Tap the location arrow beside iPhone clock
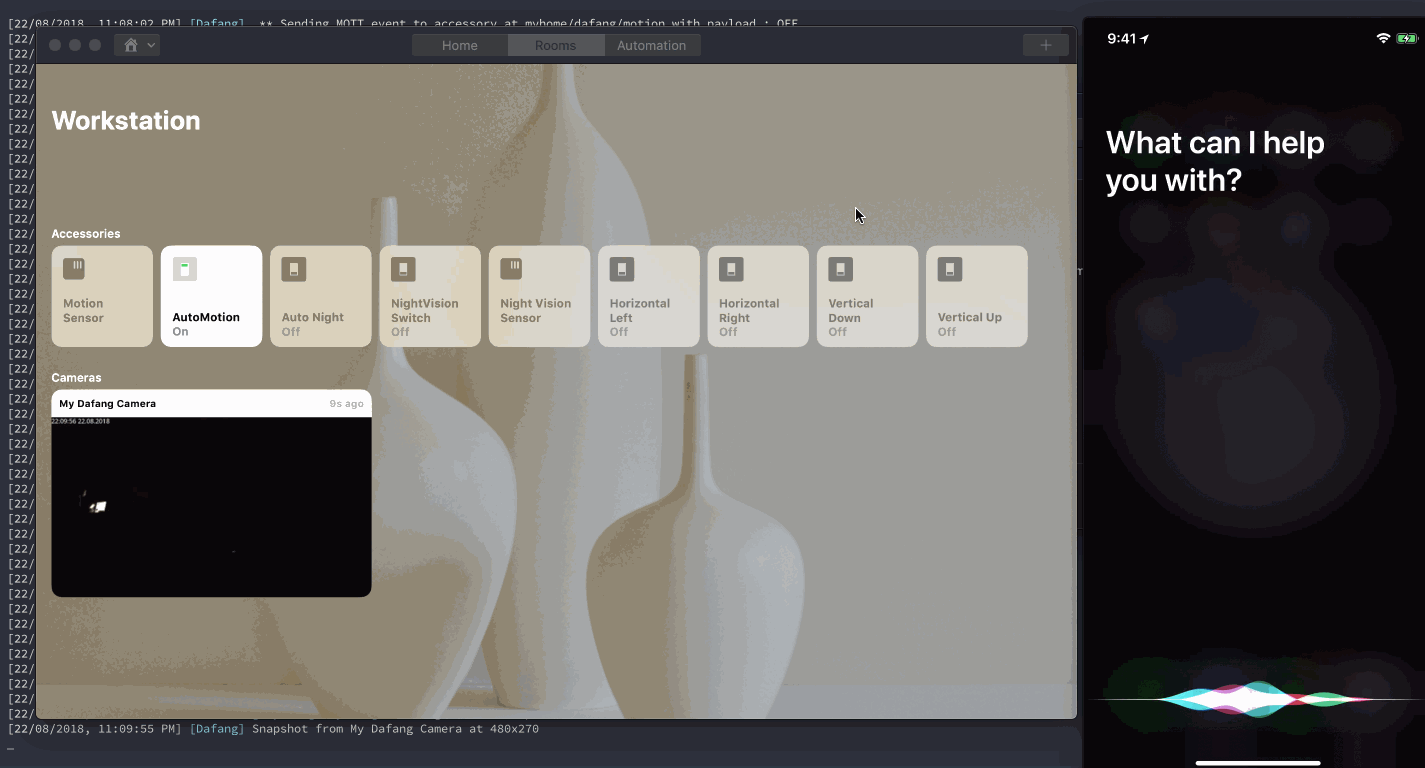 1145,39
